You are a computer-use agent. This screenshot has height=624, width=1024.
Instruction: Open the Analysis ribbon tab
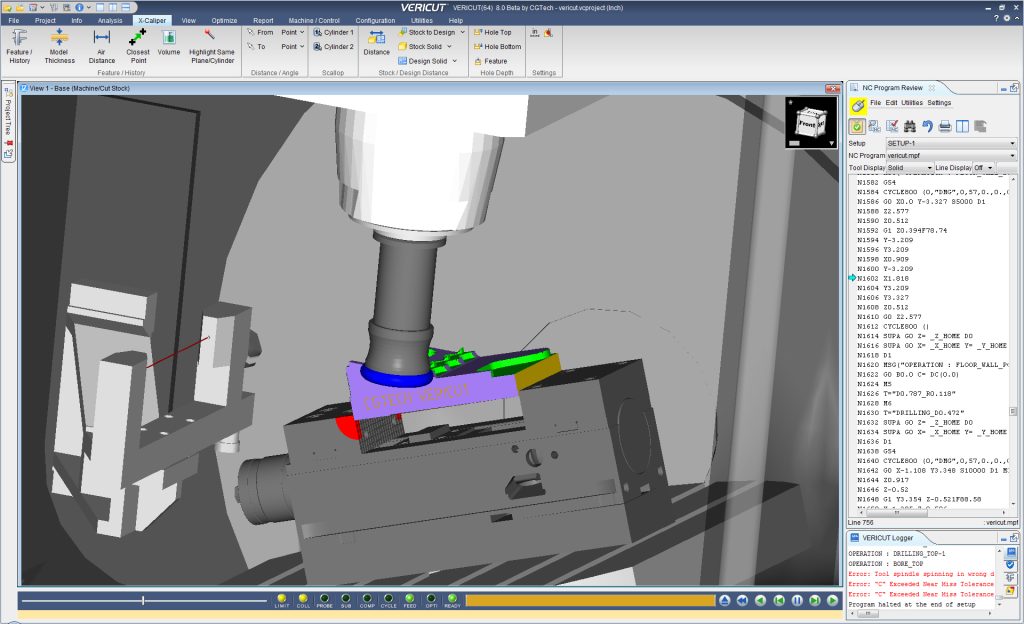pos(110,20)
